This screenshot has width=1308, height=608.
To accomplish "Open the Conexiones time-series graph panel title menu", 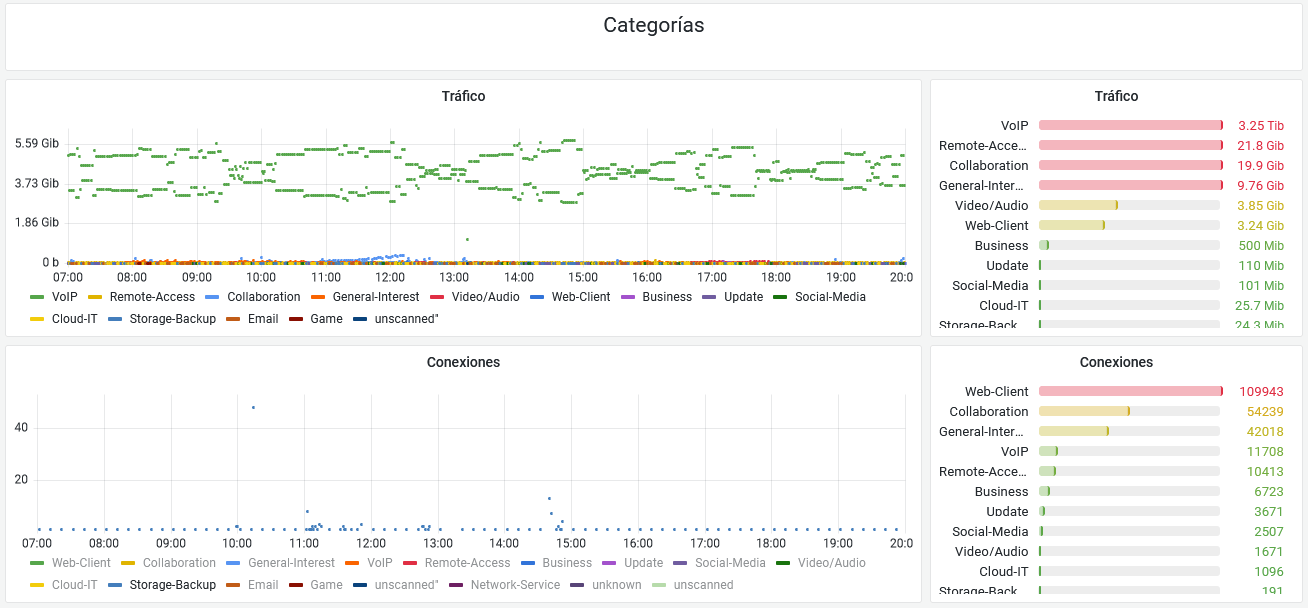I will (x=463, y=362).
